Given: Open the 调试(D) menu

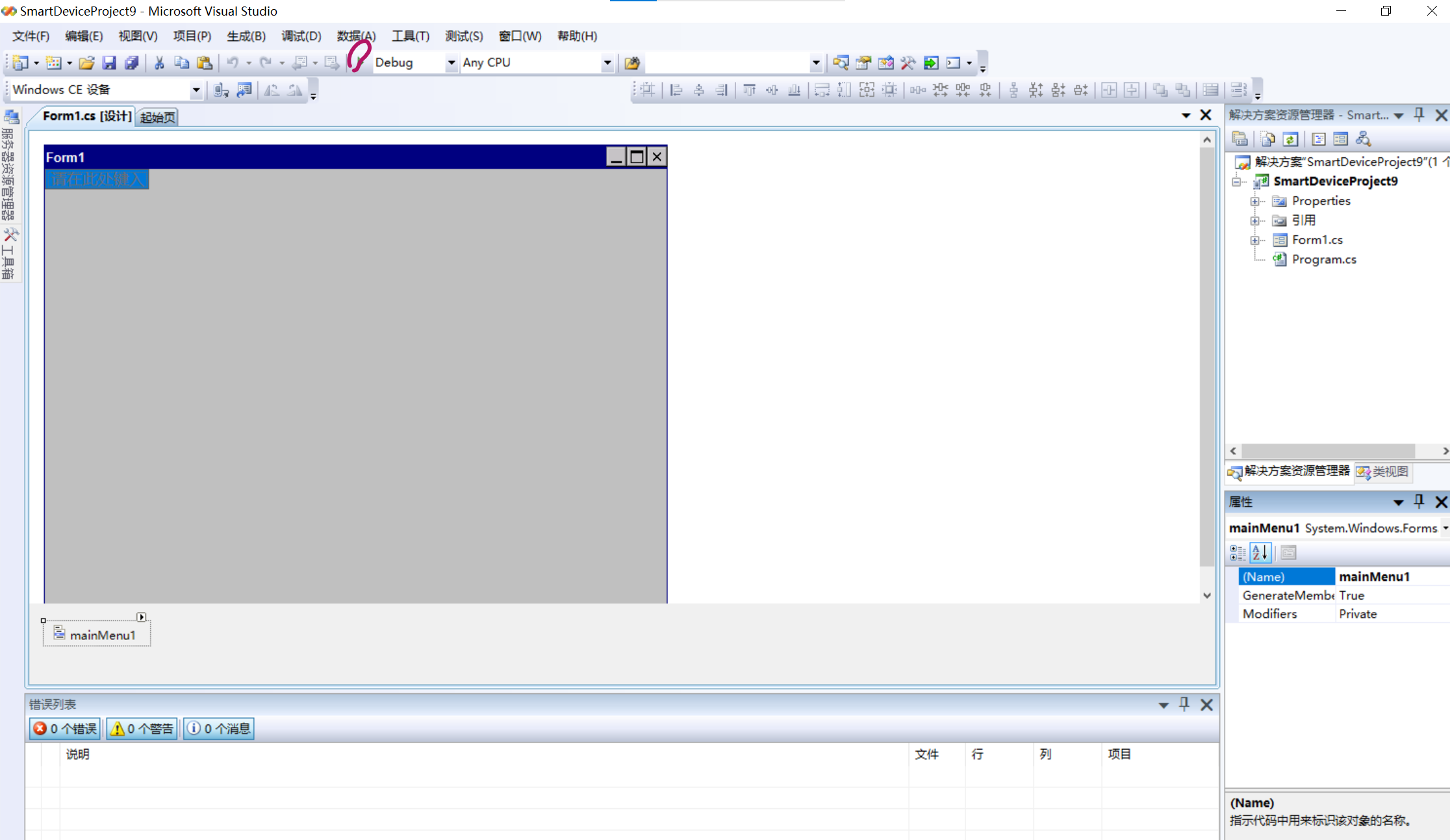Looking at the screenshot, I should 300,36.
